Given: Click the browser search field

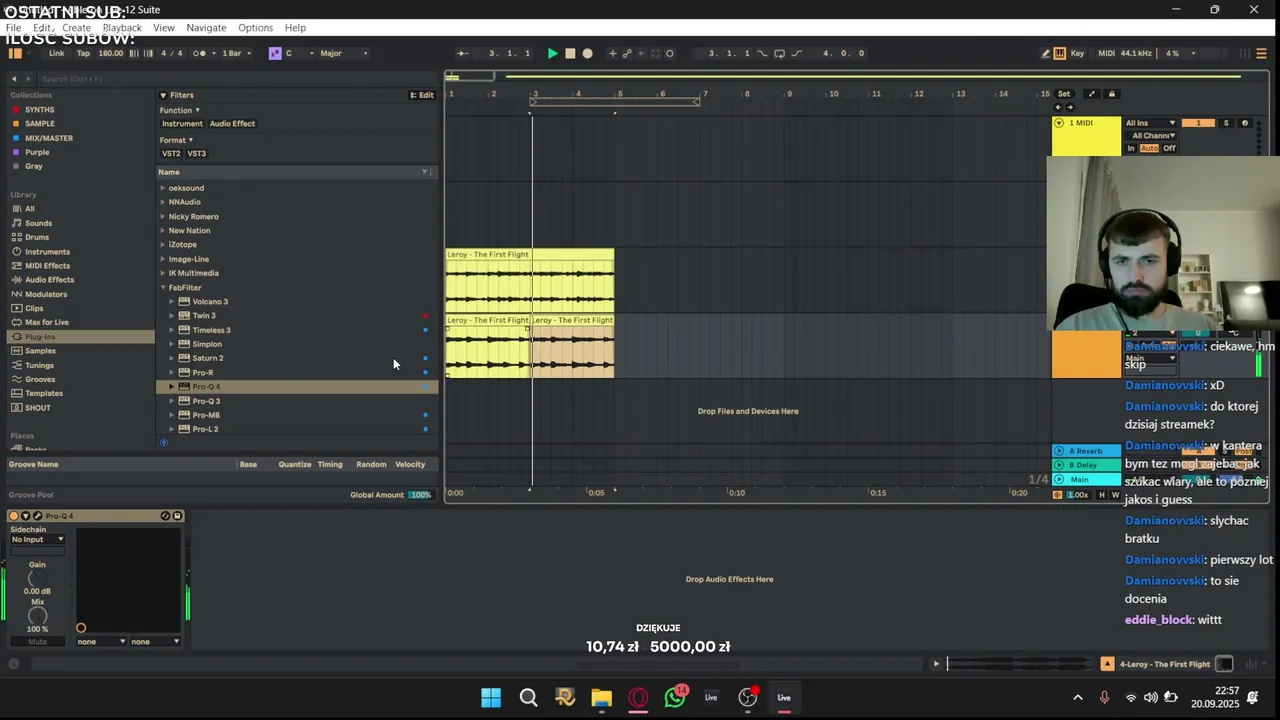Looking at the screenshot, I should tap(235, 78).
